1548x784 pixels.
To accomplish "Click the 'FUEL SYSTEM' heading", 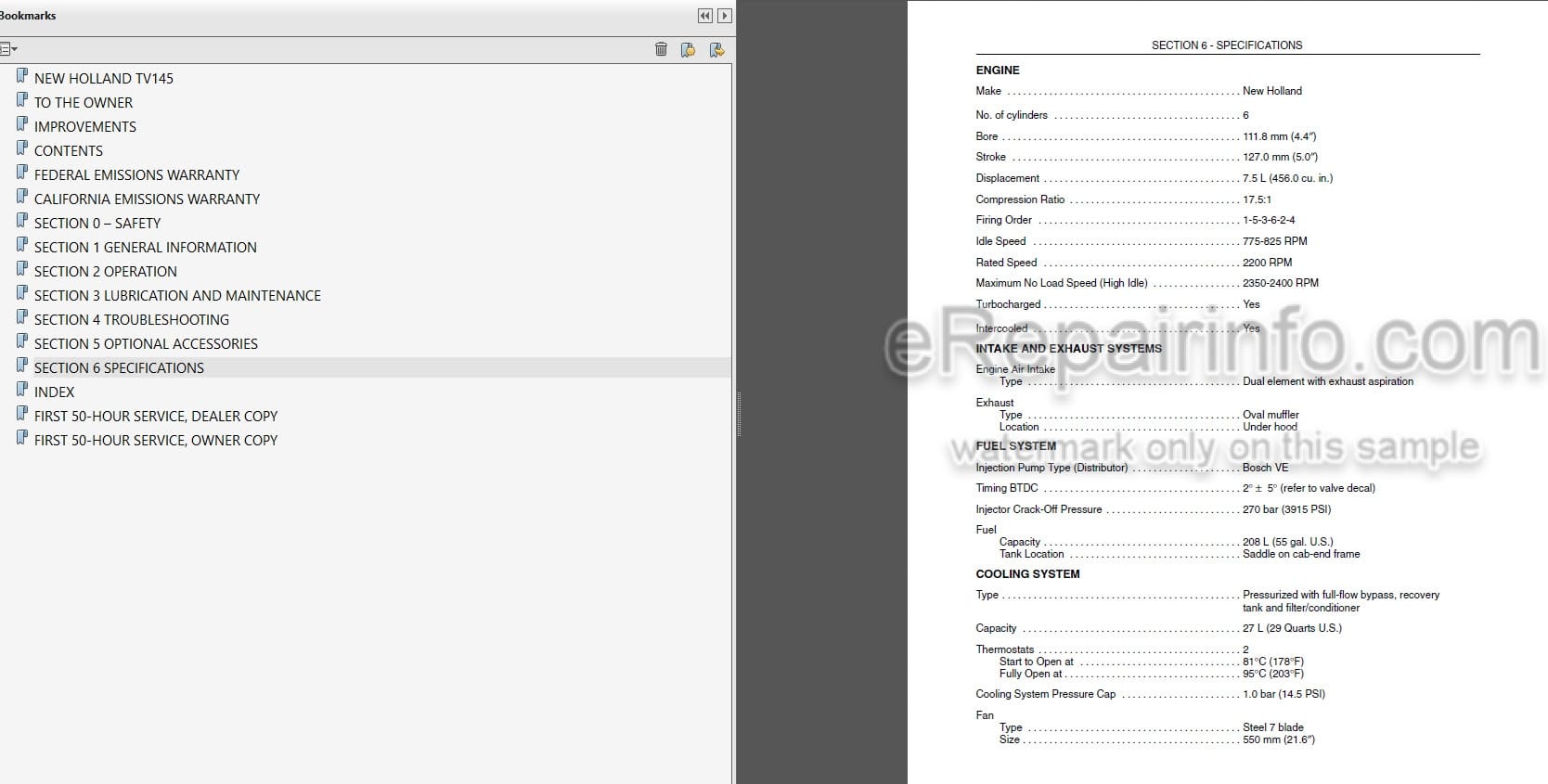I will point(1016,446).
